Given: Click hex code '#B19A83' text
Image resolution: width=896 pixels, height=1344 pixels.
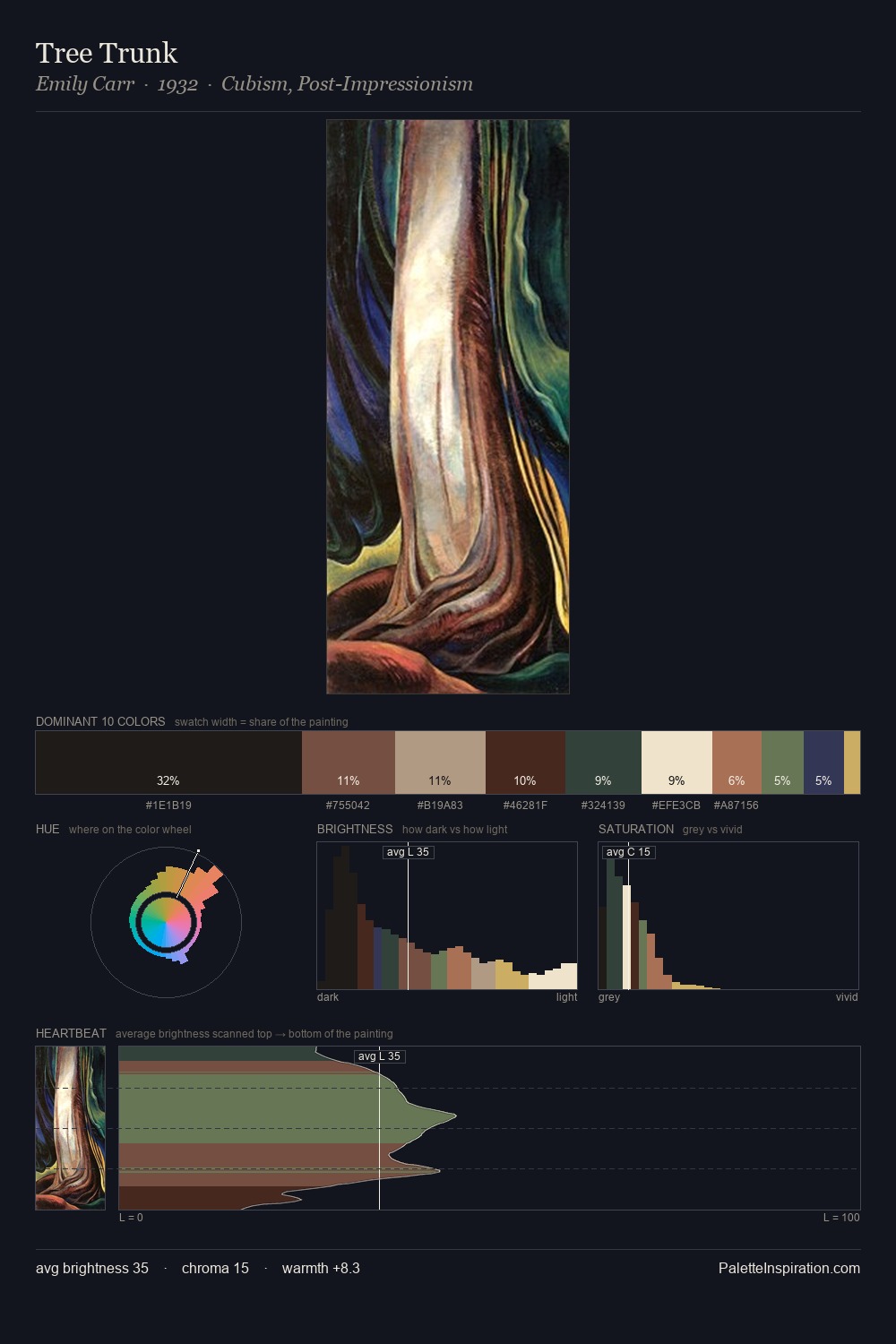Looking at the screenshot, I should click(440, 806).
